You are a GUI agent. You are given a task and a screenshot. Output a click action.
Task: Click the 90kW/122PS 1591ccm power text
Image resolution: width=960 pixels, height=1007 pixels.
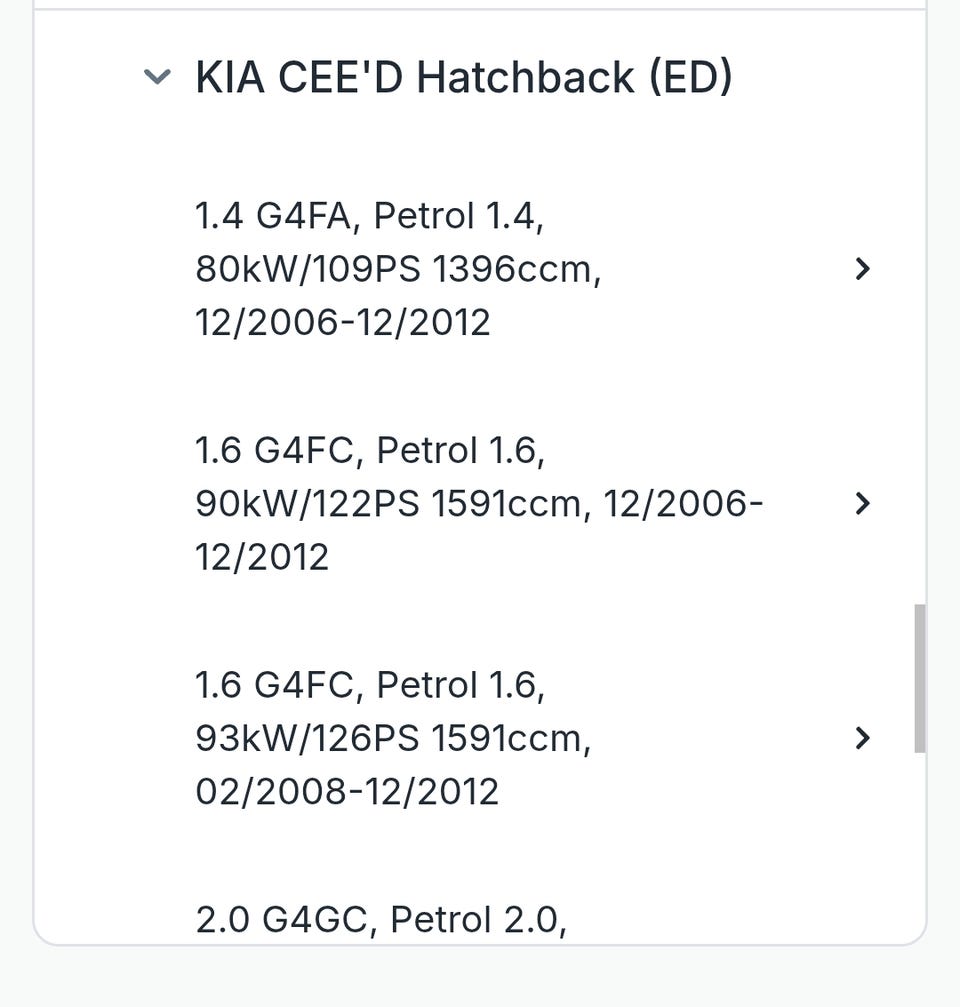(388, 504)
